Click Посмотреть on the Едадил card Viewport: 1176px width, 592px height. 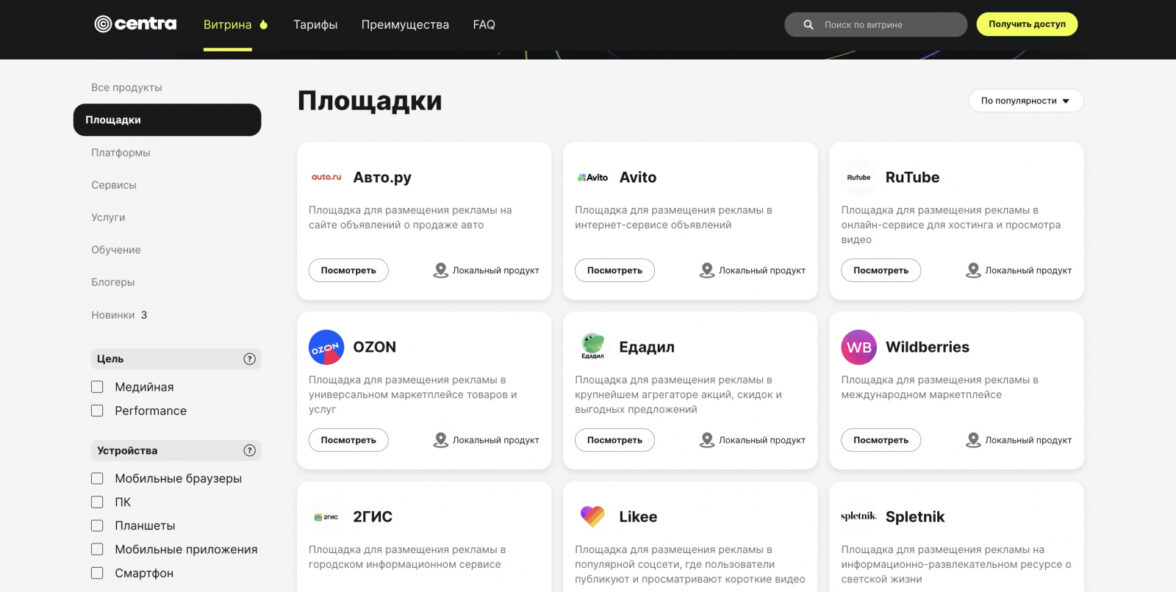click(615, 440)
